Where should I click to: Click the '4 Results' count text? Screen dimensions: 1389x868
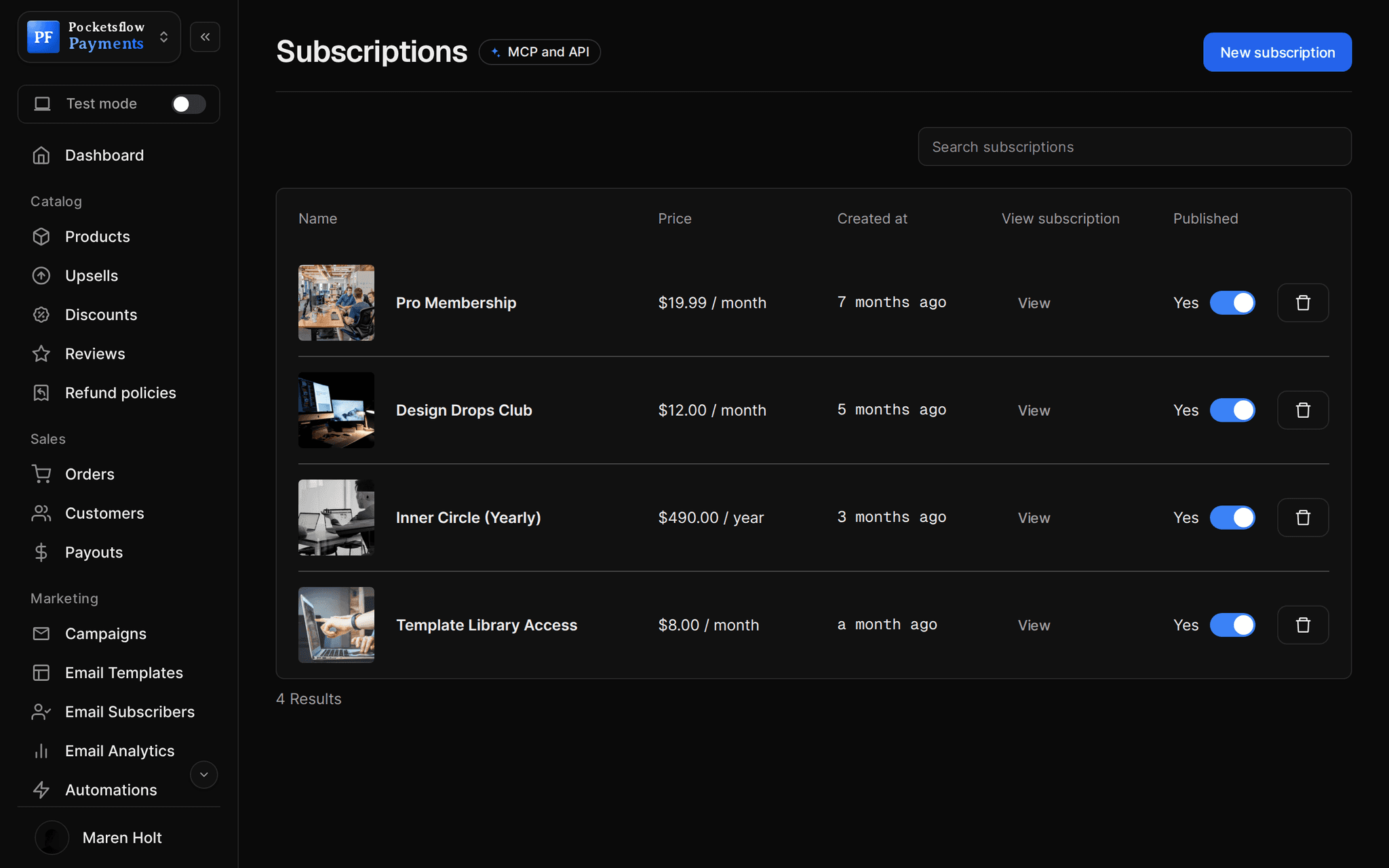pyautogui.click(x=309, y=699)
